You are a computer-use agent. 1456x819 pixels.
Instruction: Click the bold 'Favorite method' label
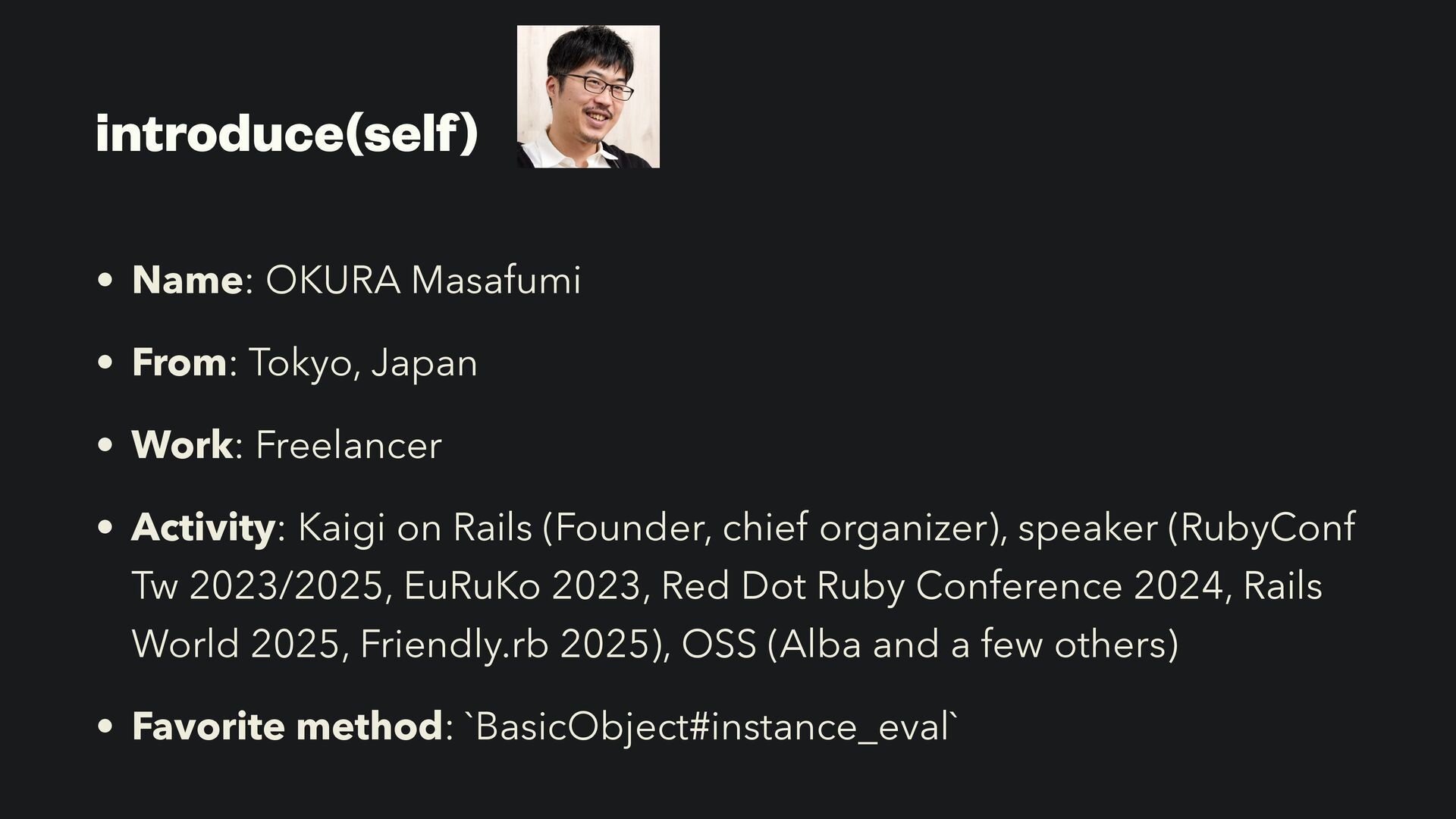[287, 726]
